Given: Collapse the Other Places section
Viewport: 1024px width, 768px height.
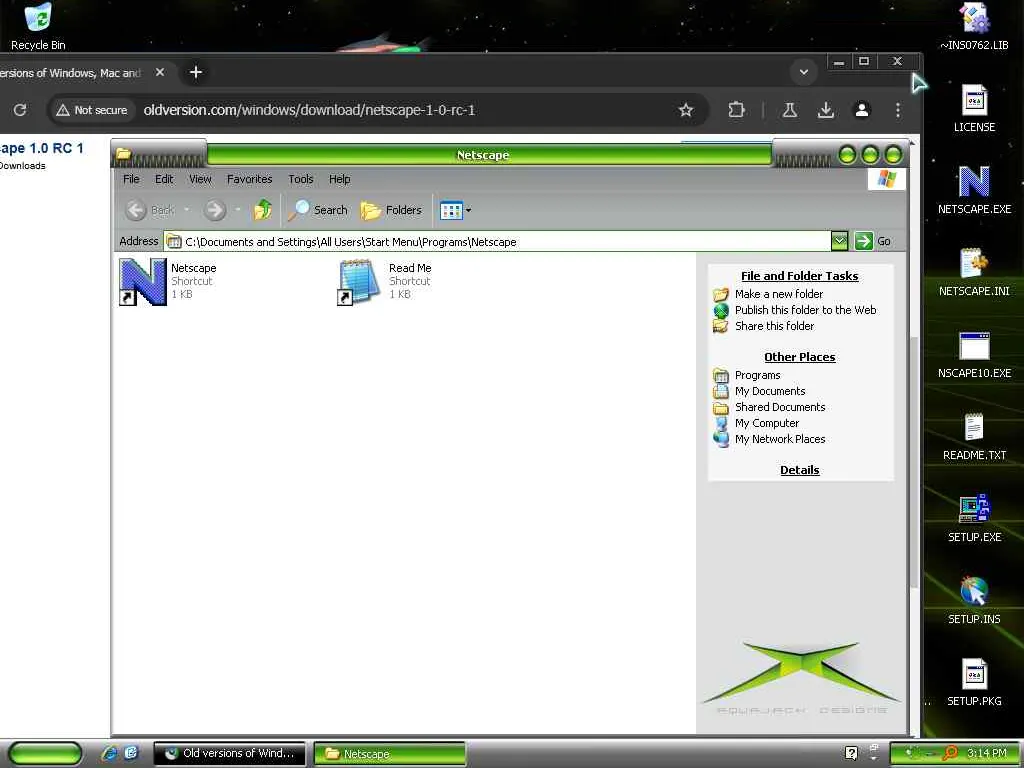Looking at the screenshot, I should pyautogui.click(x=799, y=357).
